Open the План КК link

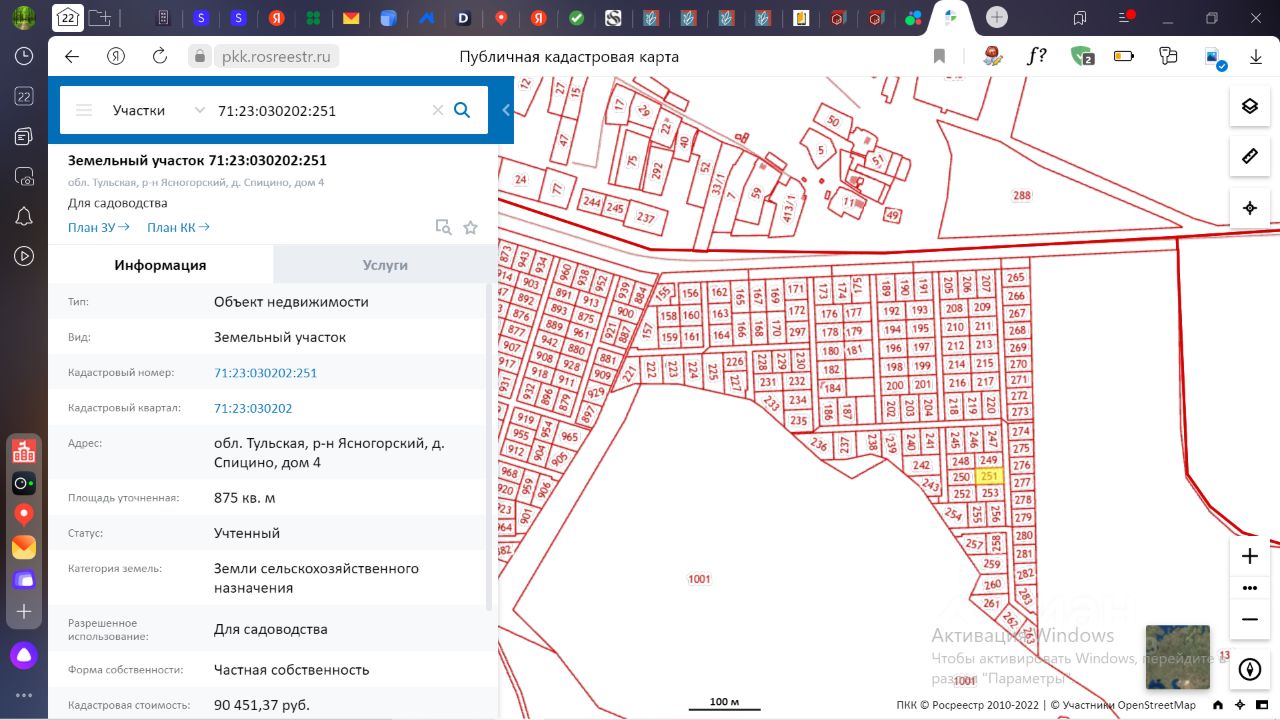click(178, 227)
